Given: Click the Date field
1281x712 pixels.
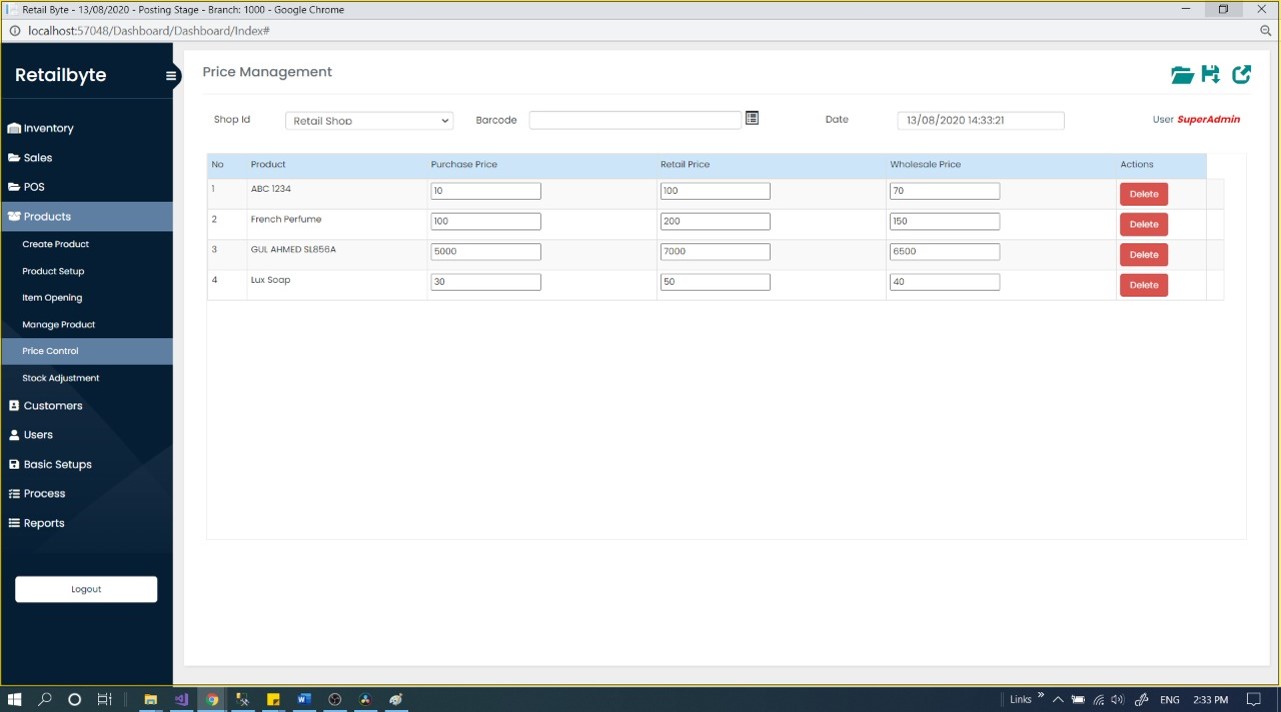Looking at the screenshot, I should point(981,120).
